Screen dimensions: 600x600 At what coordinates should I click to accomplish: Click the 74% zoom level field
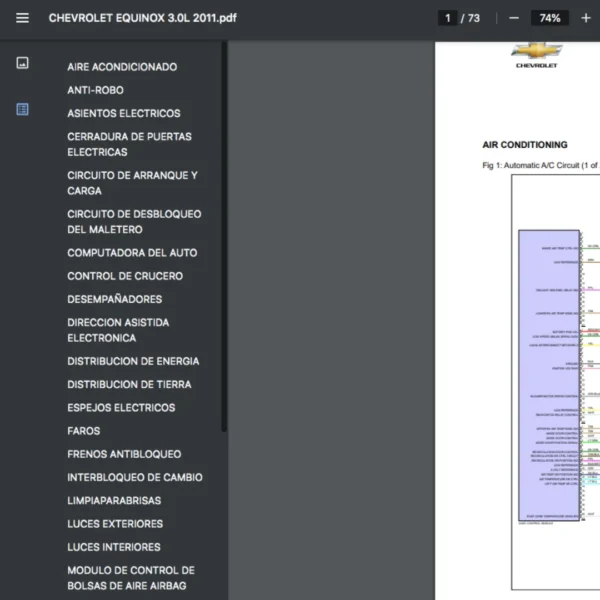(550, 18)
